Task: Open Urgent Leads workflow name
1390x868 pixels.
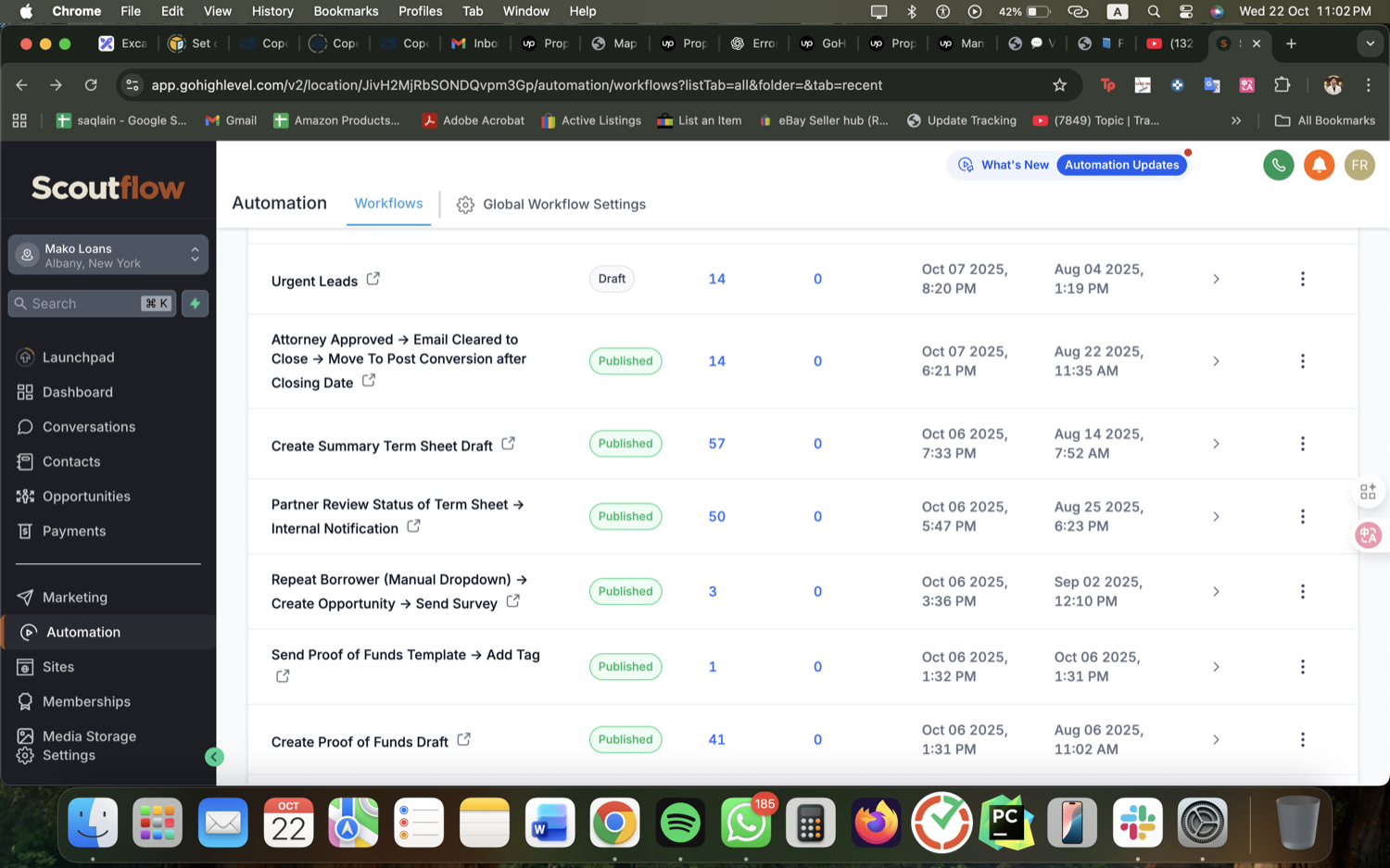Action: [314, 282]
